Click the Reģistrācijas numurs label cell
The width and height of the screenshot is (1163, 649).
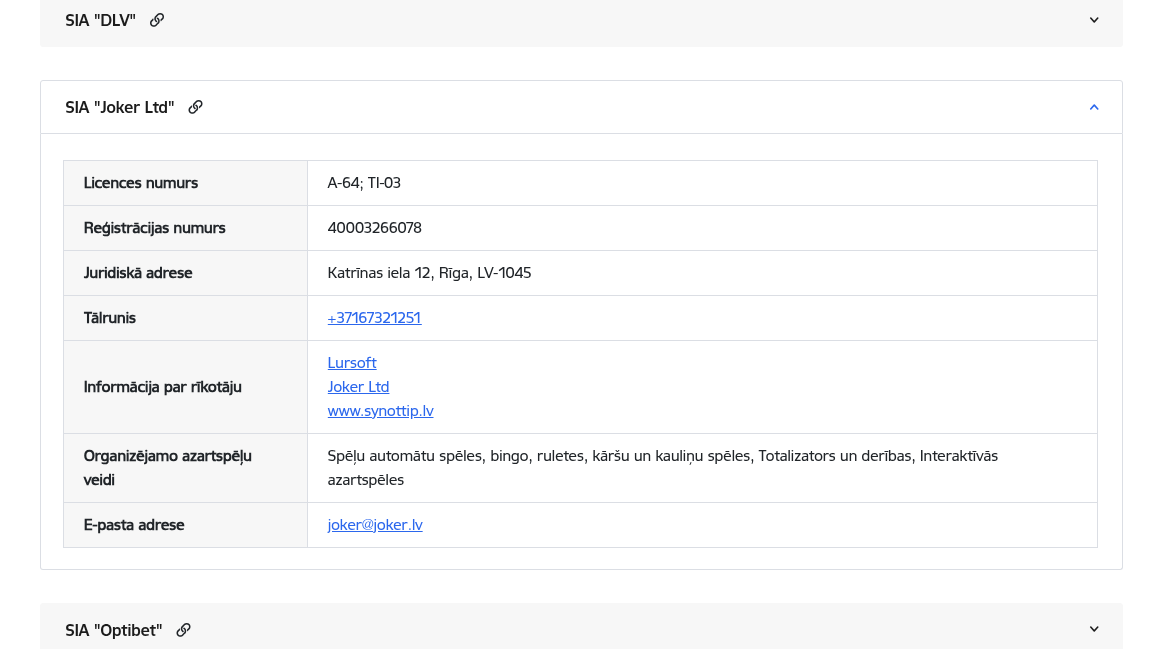pyautogui.click(x=185, y=228)
